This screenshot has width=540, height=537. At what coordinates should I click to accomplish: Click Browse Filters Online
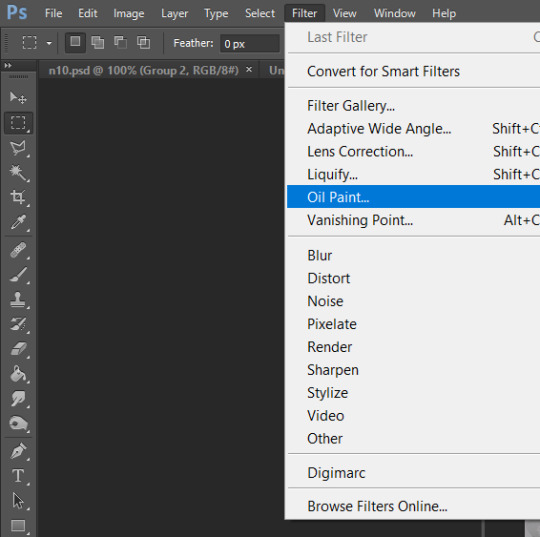(413, 506)
